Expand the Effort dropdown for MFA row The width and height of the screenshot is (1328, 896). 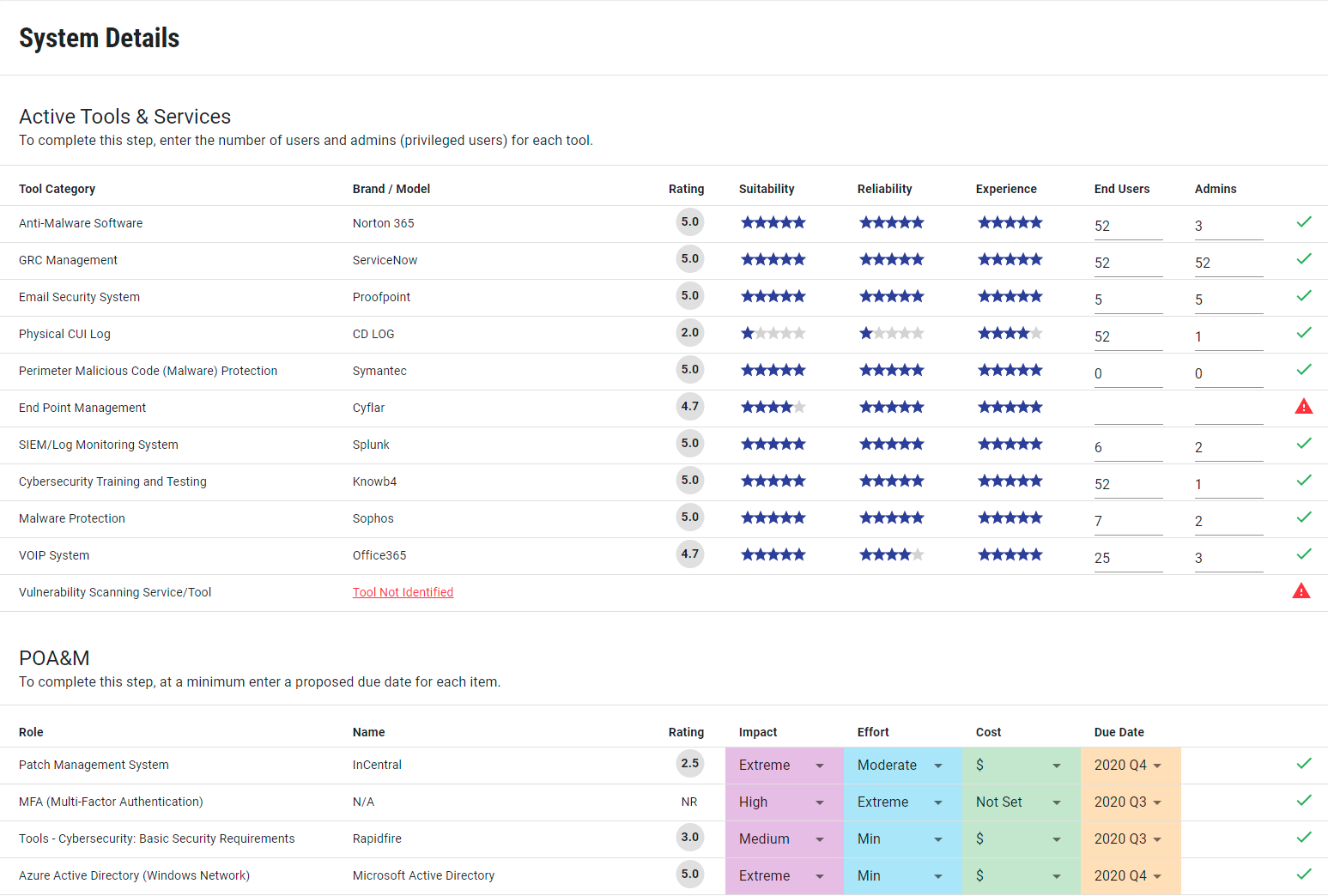click(x=901, y=802)
